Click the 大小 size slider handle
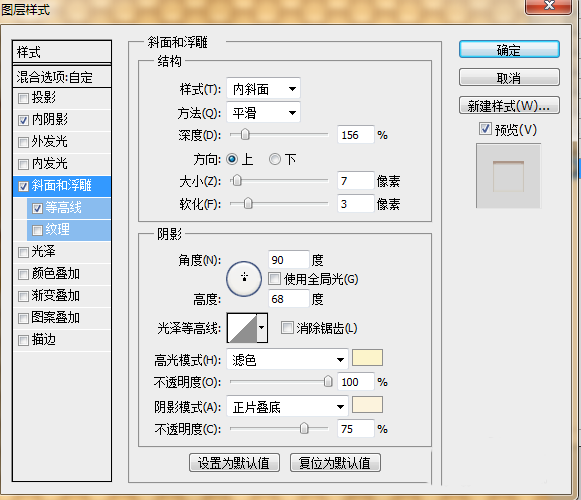The height and width of the screenshot is (500, 581). (237, 181)
